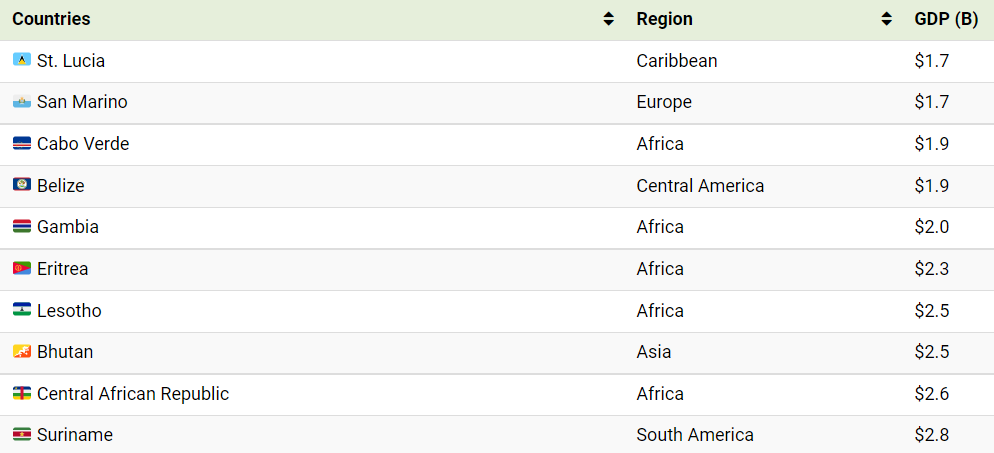The height and width of the screenshot is (453, 994).
Task: Open the San Marino country name
Action: [x=82, y=102]
